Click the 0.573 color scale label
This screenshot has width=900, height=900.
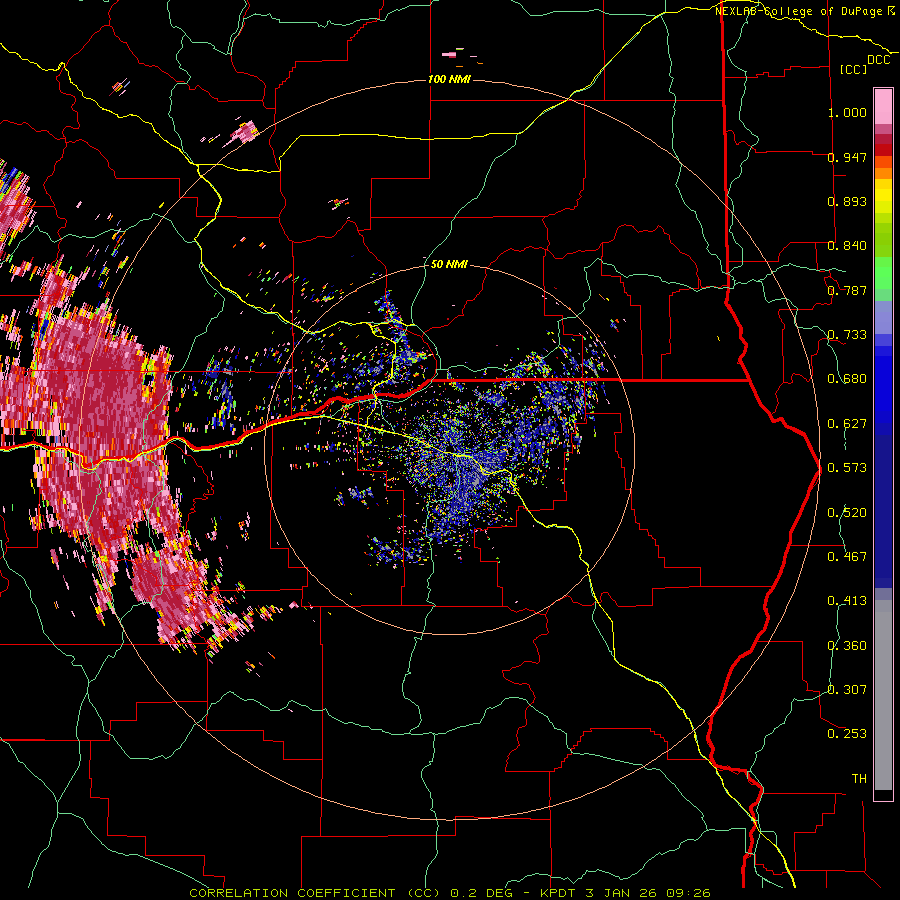847,468
